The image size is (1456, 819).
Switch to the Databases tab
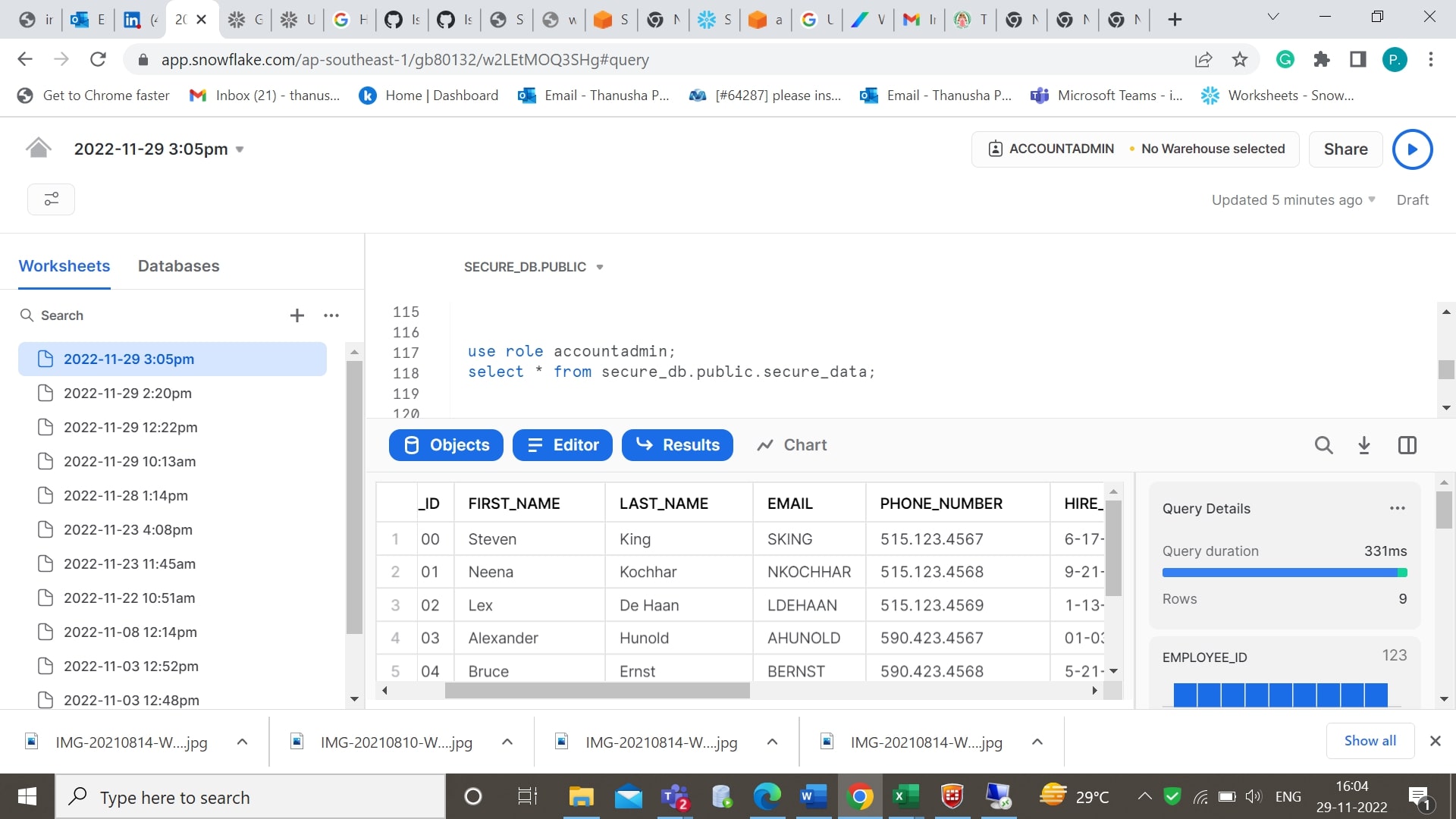pyautogui.click(x=178, y=266)
